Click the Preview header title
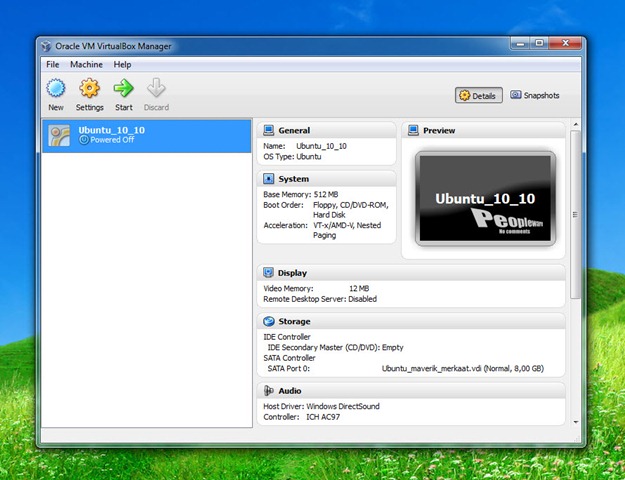This screenshot has height=480, width=625. [439, 130]
